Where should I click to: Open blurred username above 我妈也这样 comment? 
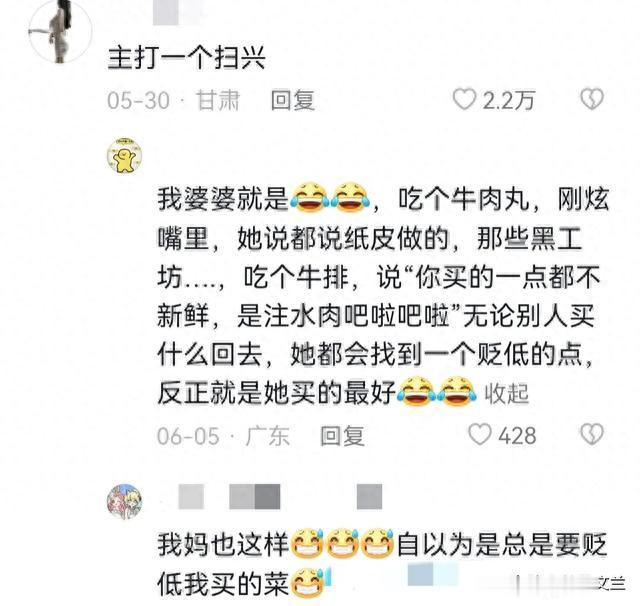coord(280,497)
